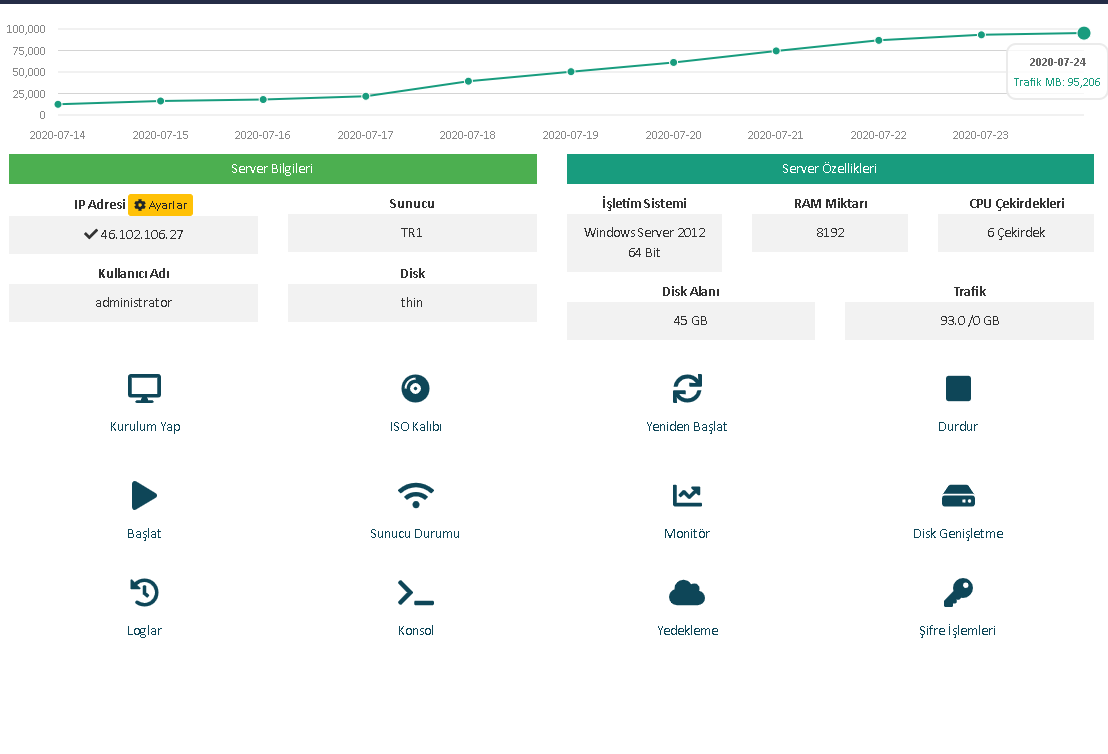The image size is (1108, 754).
Task: View Loglar history icon
Action: [144, 592]
